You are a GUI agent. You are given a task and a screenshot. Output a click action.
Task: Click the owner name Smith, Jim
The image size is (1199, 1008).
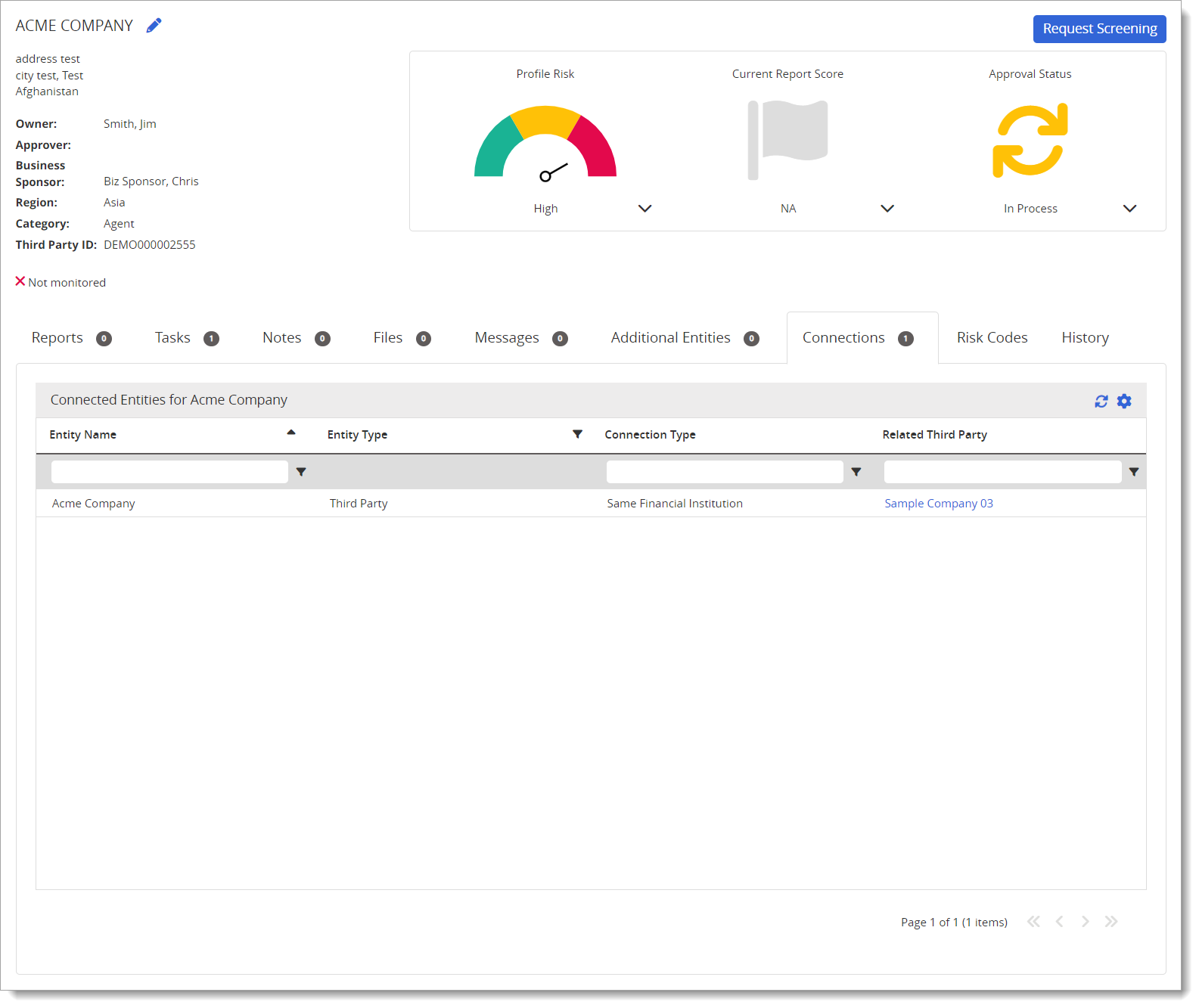point(130,124)
